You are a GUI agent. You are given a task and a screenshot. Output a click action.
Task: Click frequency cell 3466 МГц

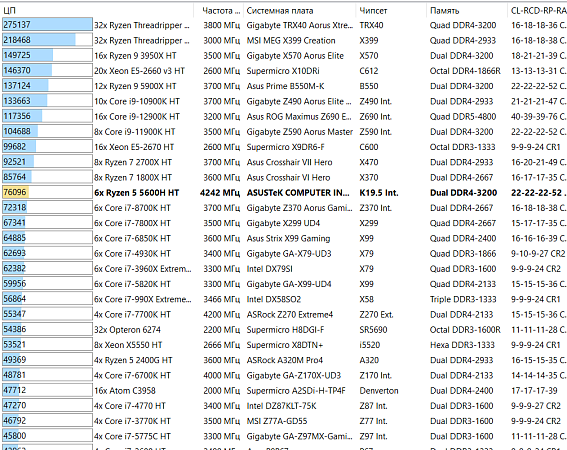(x=221, y=299)
